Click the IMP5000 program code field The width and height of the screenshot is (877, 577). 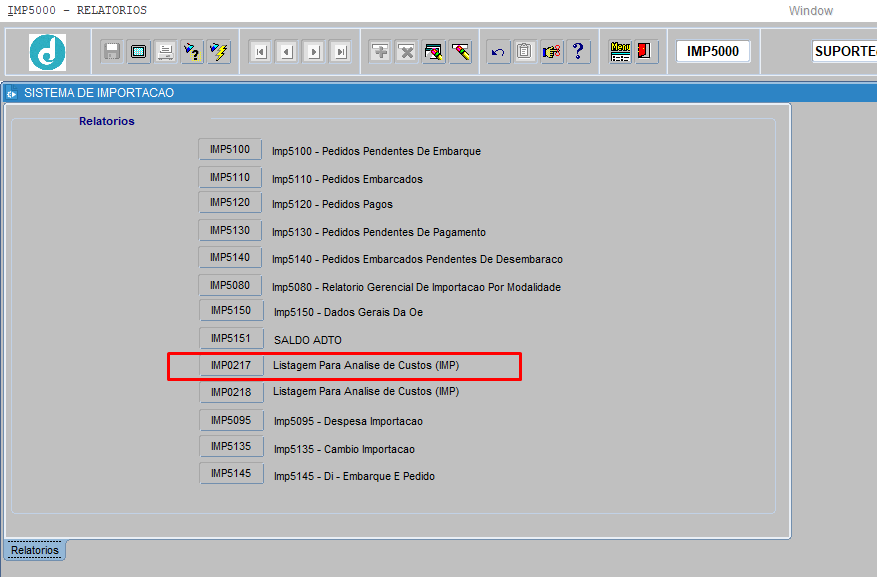[x=713, y=52]
